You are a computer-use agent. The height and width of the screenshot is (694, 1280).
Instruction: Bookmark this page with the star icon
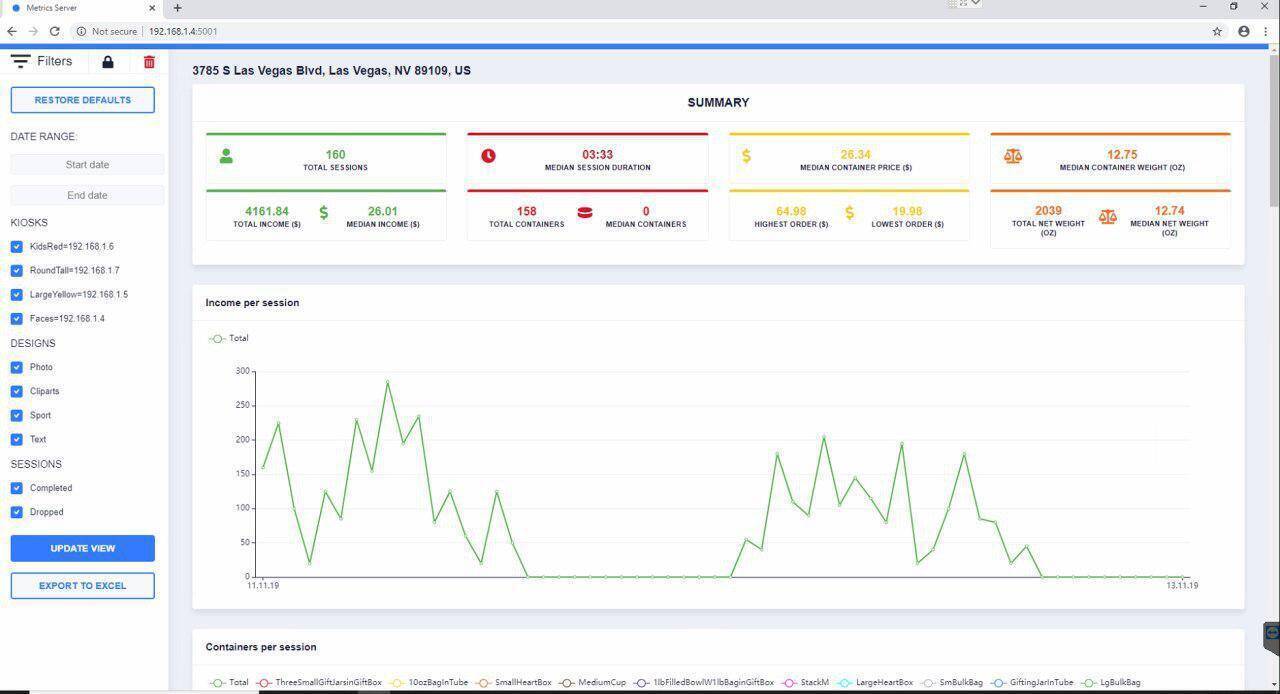(x=1217, y=31)
